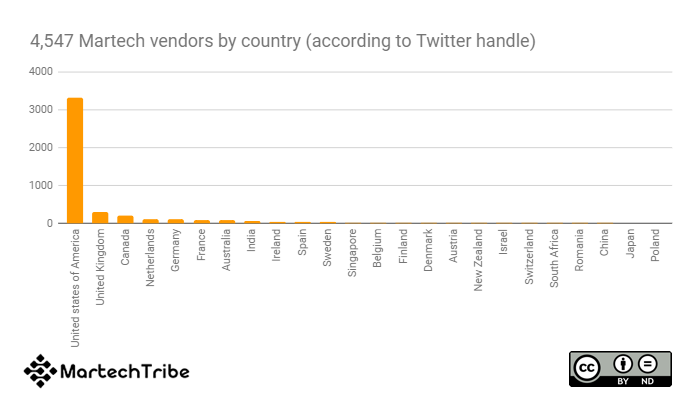Viewport: 693px width, 407px height.
Task: Click the Canada bar in chart
Action: (125, 219)
